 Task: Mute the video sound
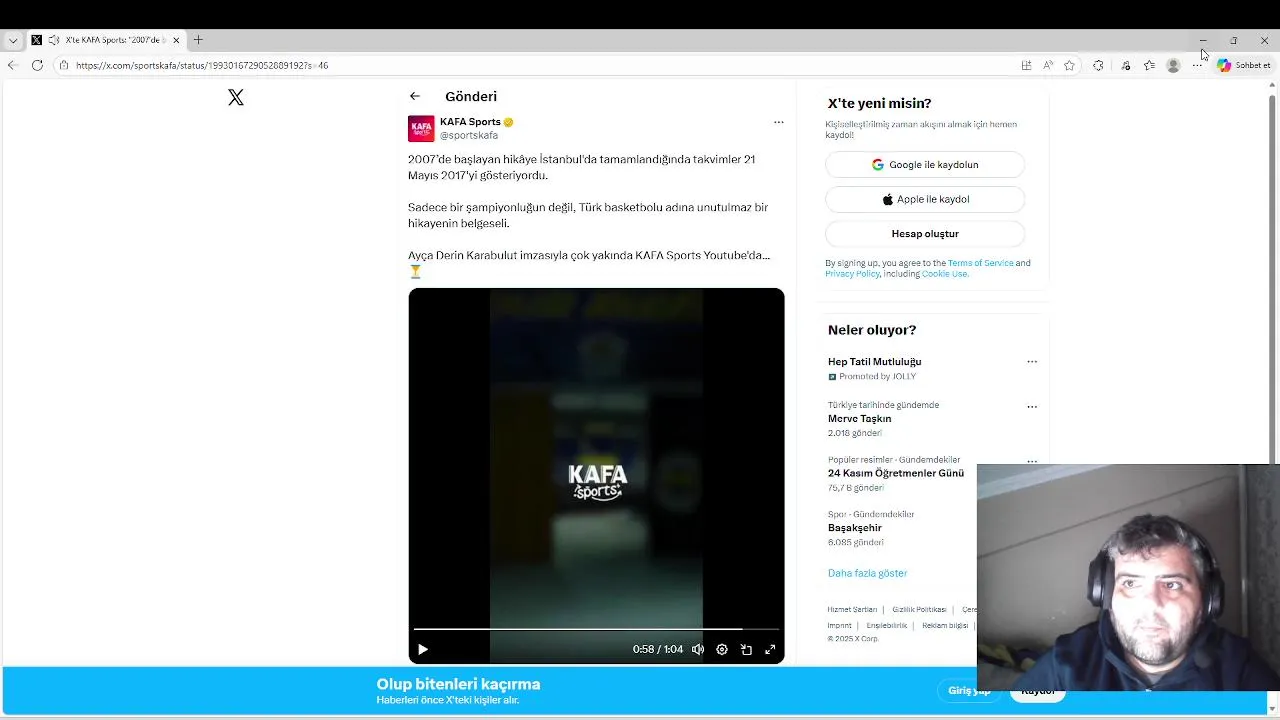pyautogui.click(x=698, y=649)
